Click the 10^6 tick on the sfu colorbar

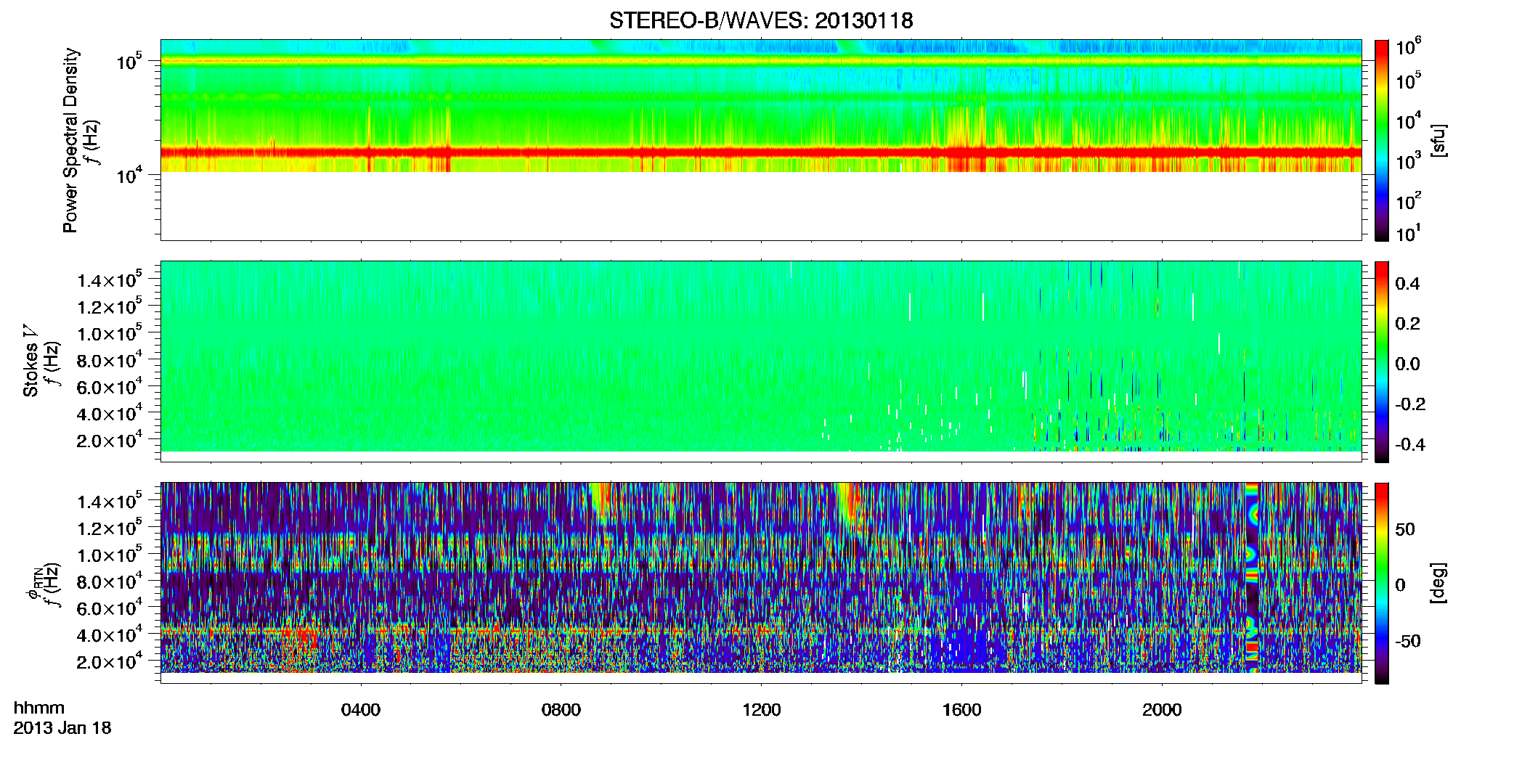(x=1409, y=47)
